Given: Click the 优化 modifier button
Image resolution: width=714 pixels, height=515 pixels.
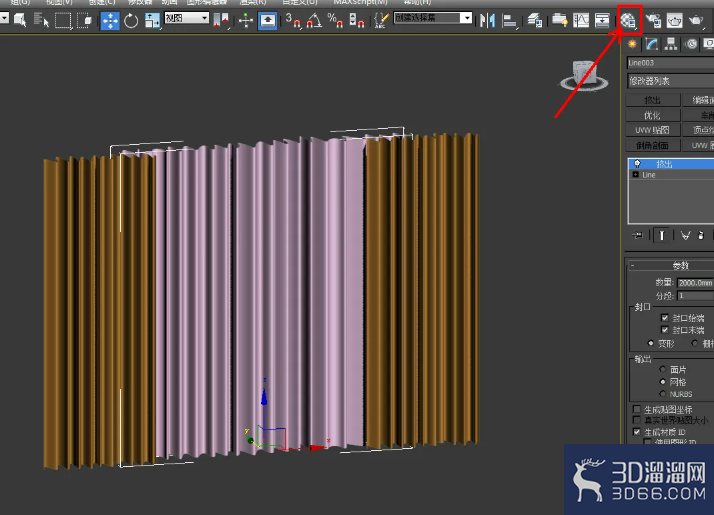Looking at the screenshot, I should coord(653,115).
